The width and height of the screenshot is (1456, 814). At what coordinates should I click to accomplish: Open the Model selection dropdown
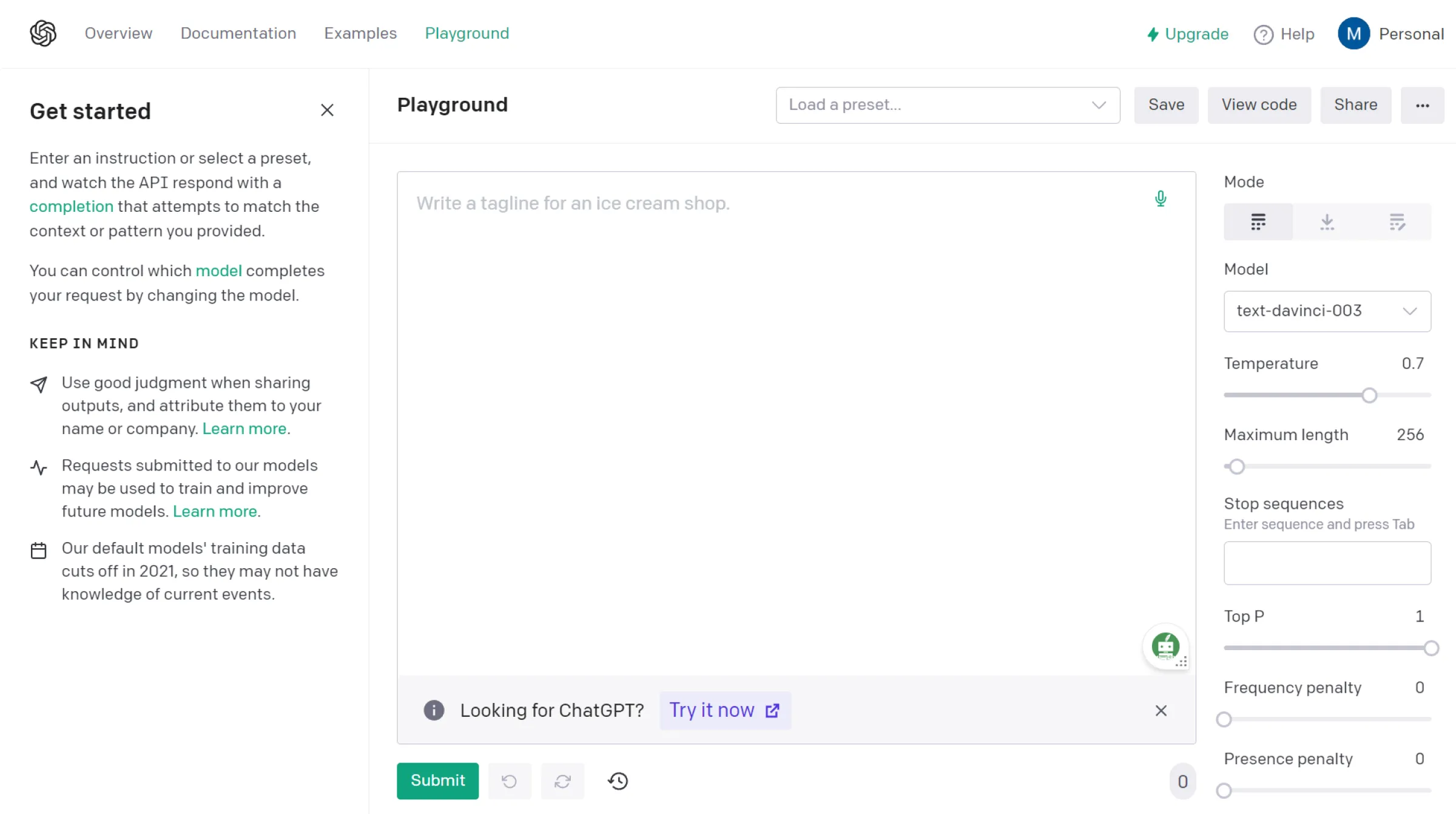pos(1327,311)
